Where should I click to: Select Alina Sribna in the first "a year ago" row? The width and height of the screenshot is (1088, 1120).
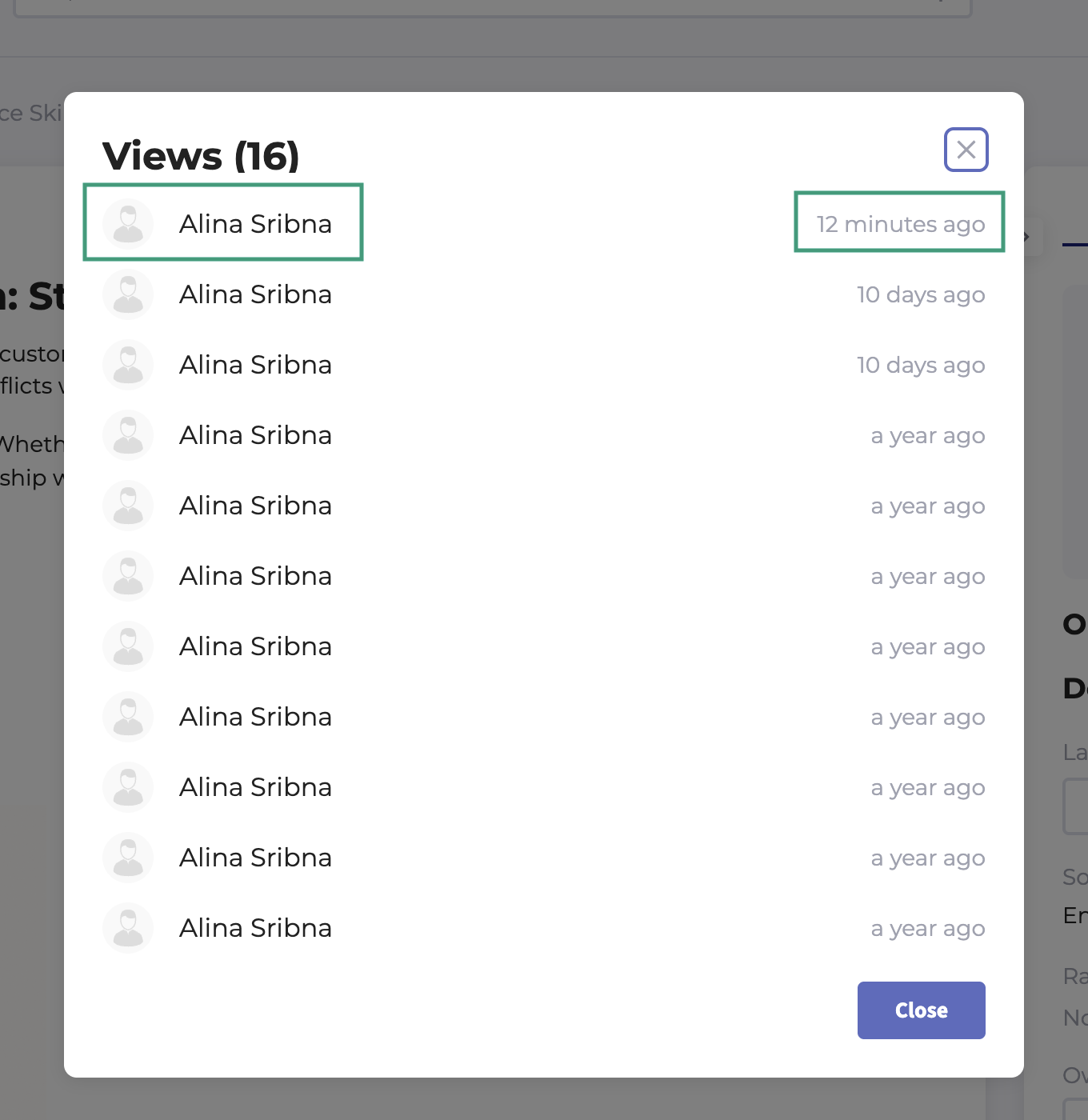[255, 435]
